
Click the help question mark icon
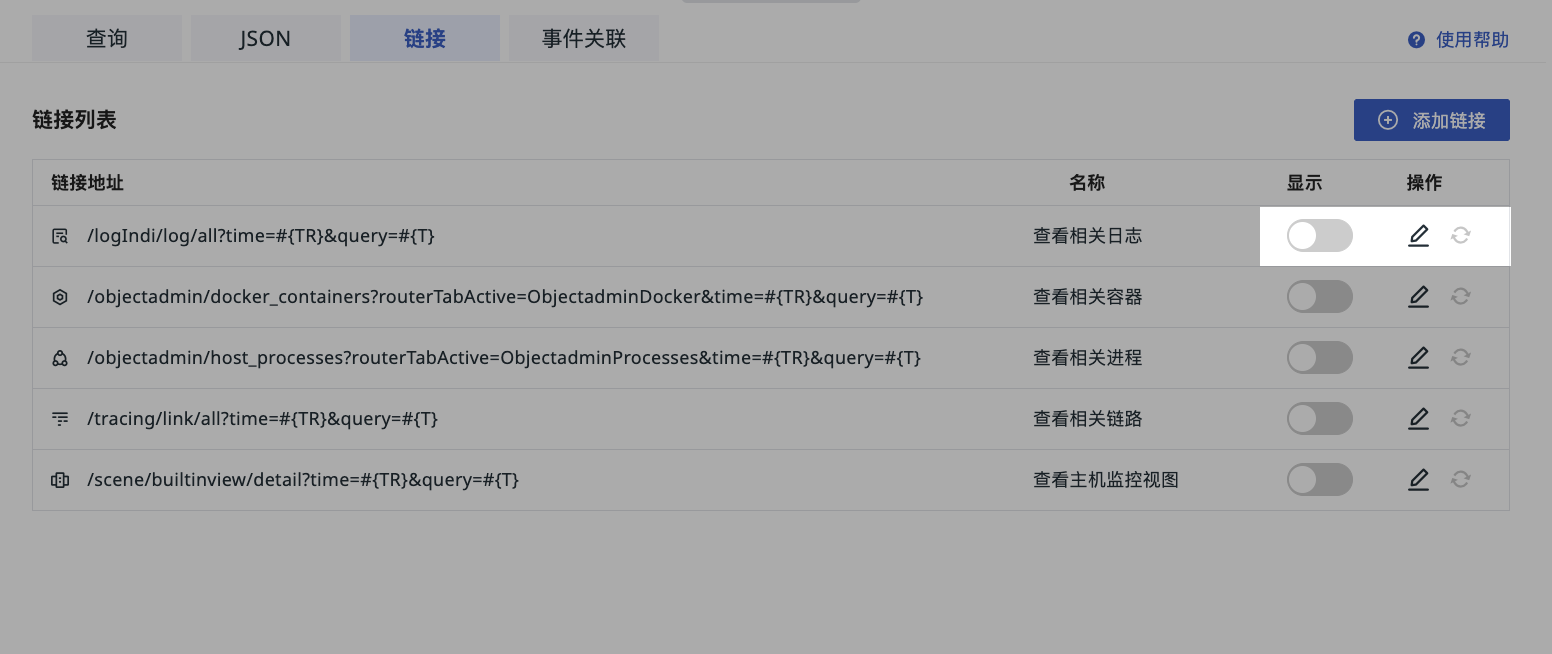[1415, 40]
